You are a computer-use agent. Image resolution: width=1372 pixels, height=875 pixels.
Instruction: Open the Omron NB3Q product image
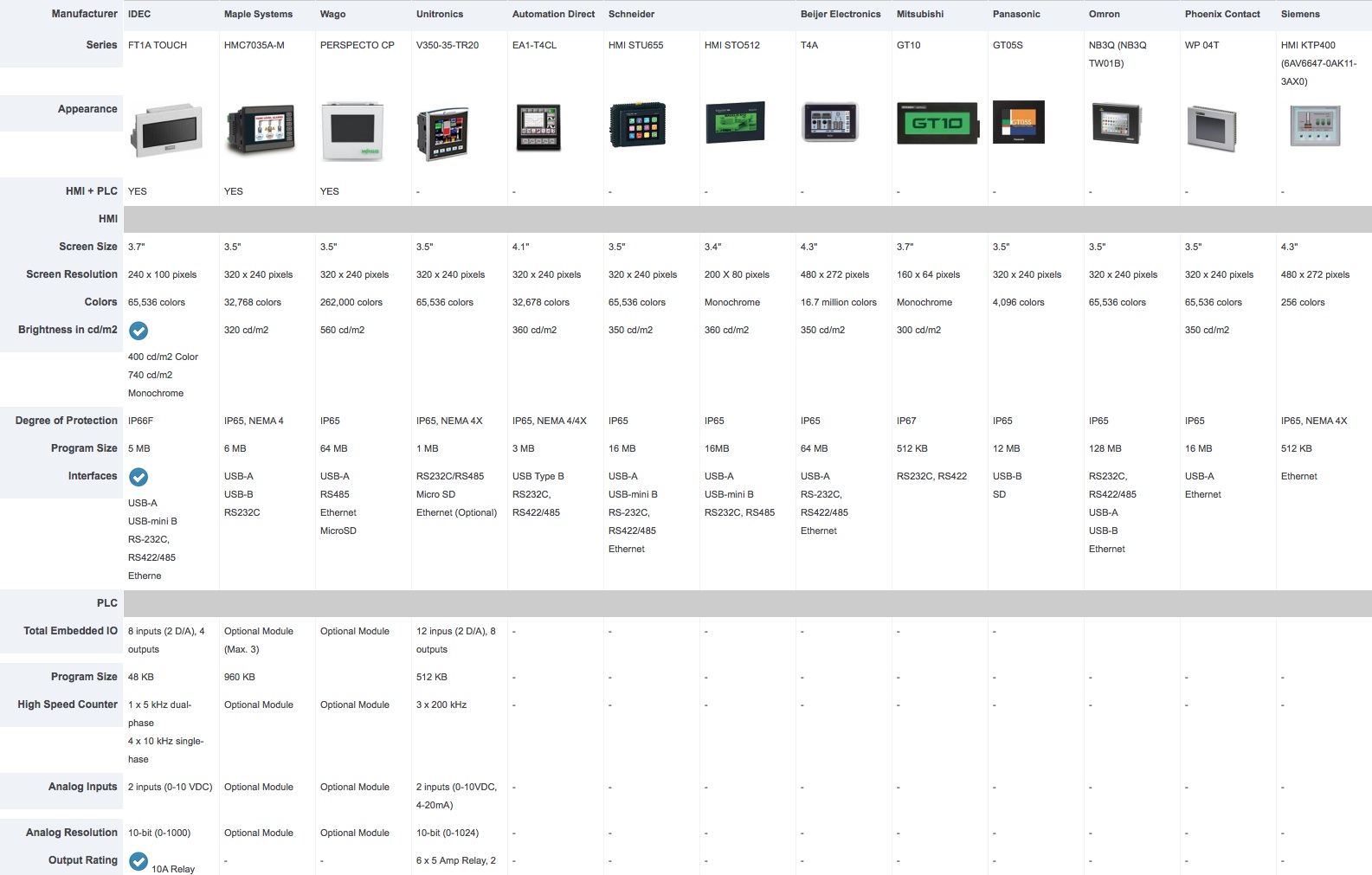coord(1117,123)
